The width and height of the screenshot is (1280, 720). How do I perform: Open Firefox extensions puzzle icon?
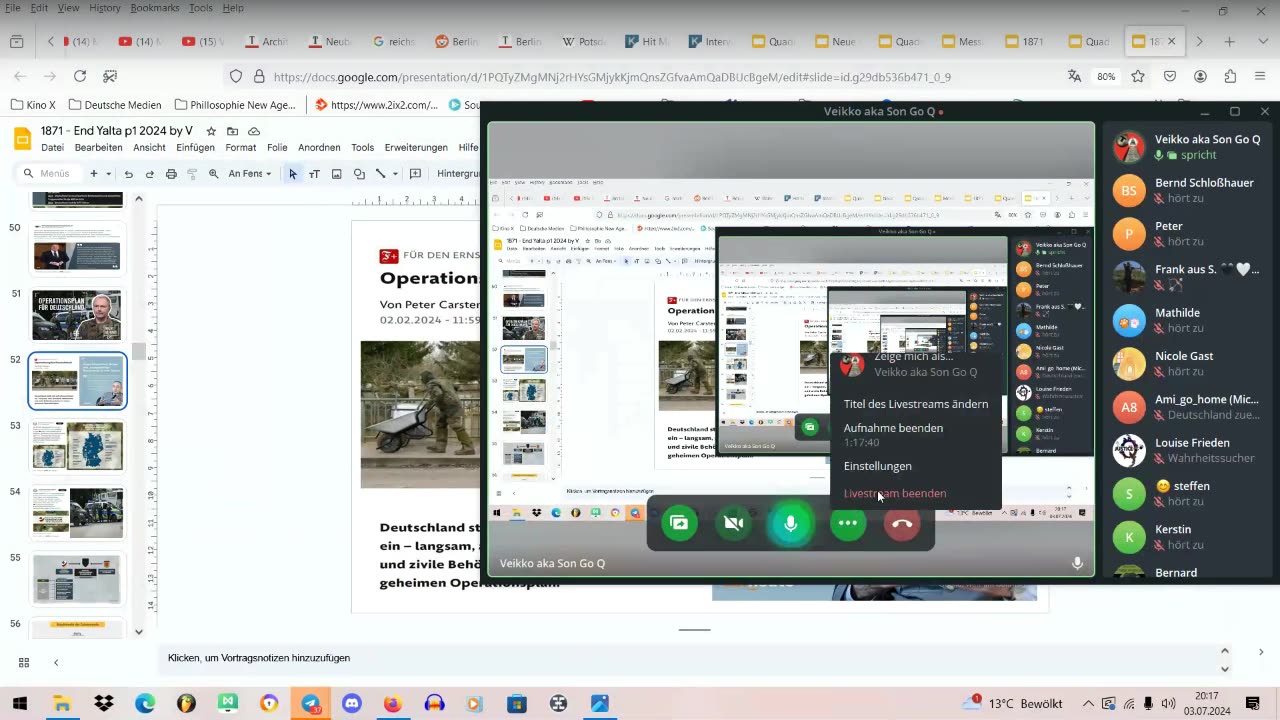1230,76
